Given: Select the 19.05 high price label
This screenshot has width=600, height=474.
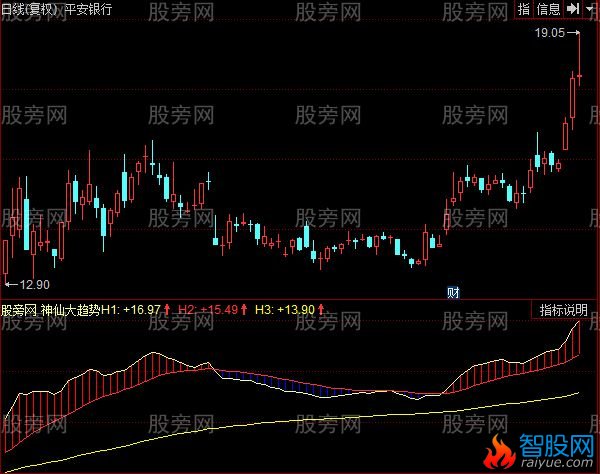Looking at the screenshot, I should [550, 33].
